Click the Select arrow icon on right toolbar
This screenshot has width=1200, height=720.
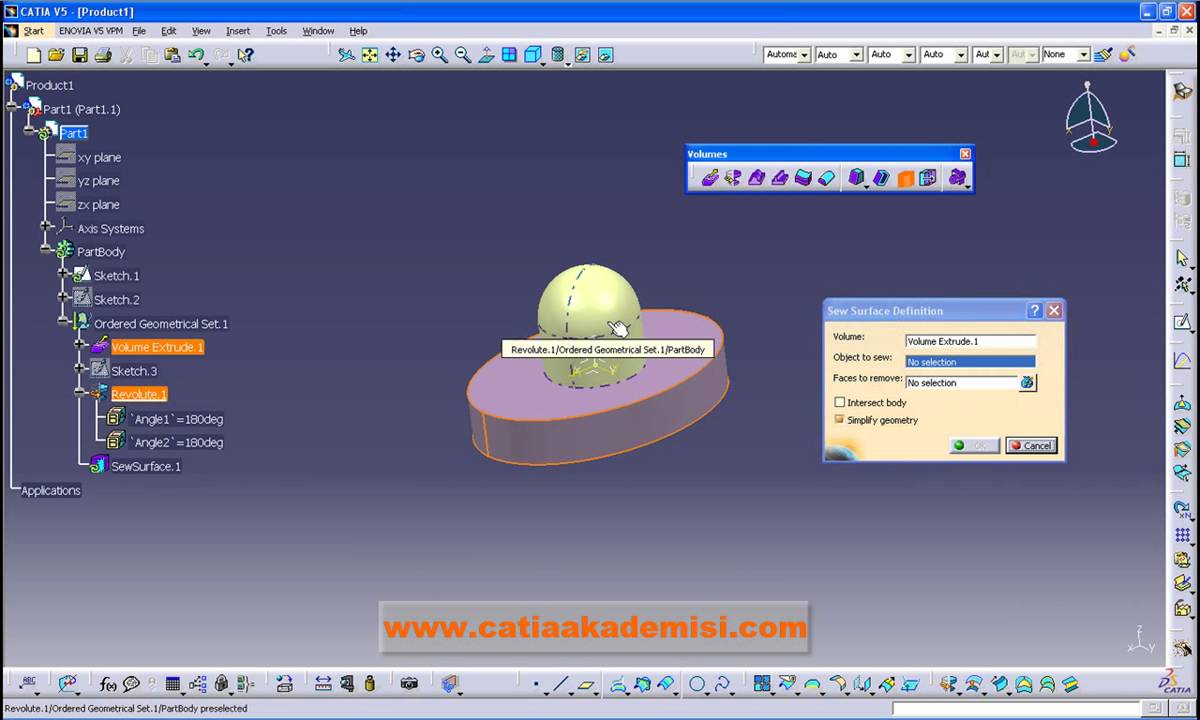click(1183, 258)
